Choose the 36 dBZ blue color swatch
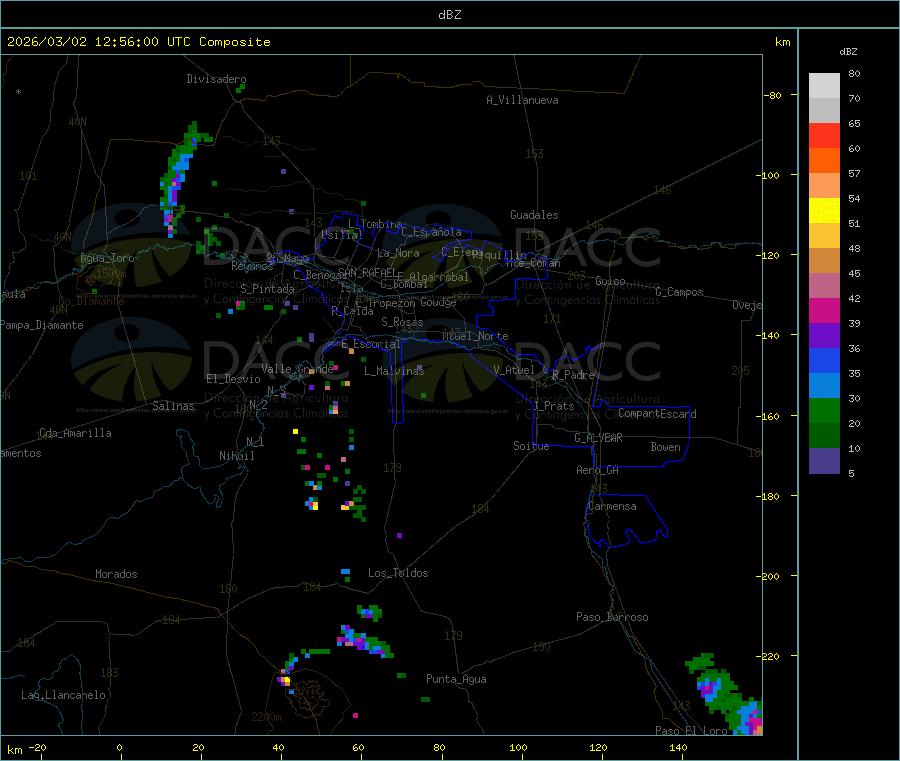Viewport: 900px width, 761px height. (x=824, y=360)
